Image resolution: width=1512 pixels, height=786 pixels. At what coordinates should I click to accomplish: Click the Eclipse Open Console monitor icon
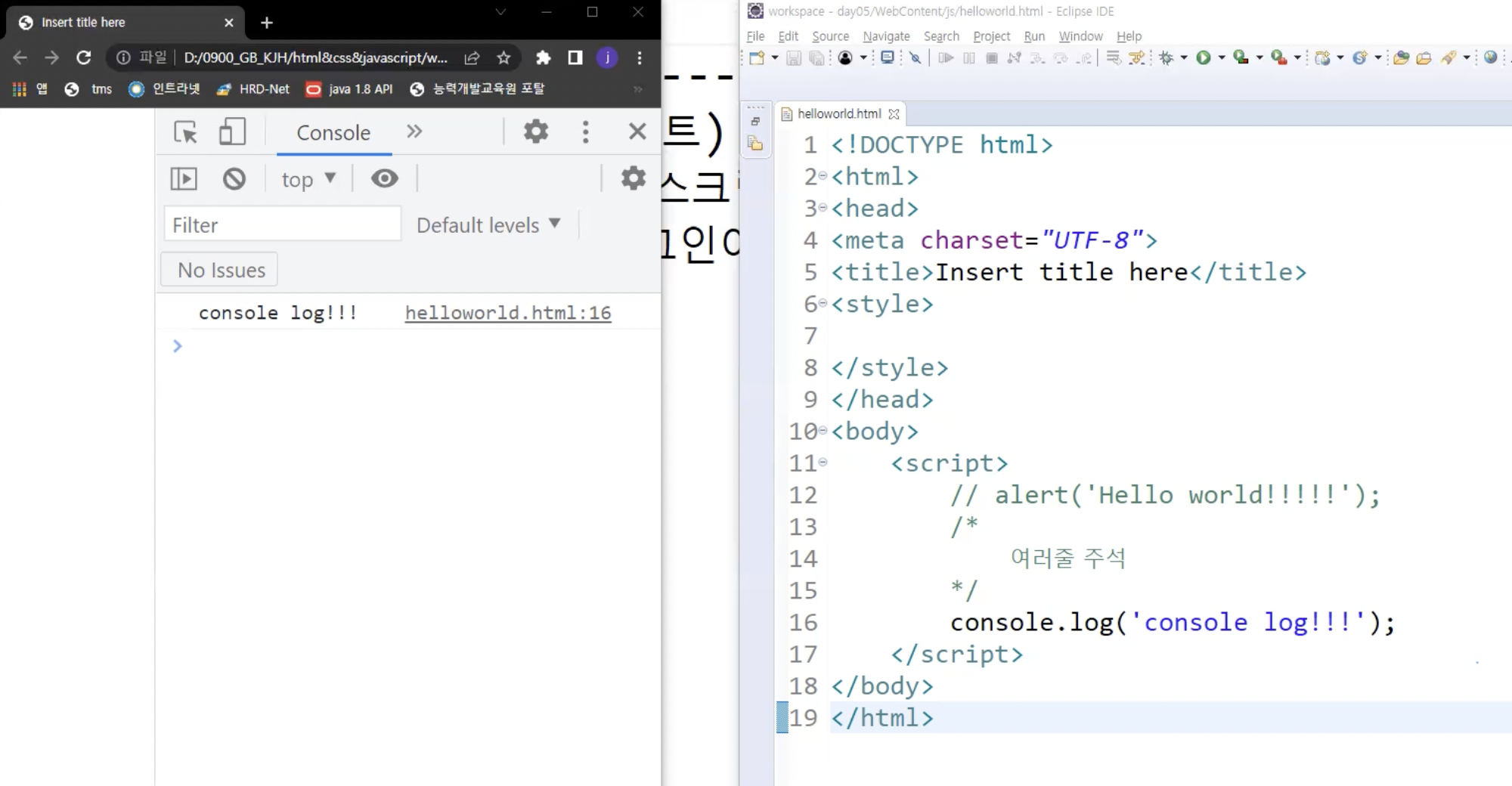click(888, 57)
